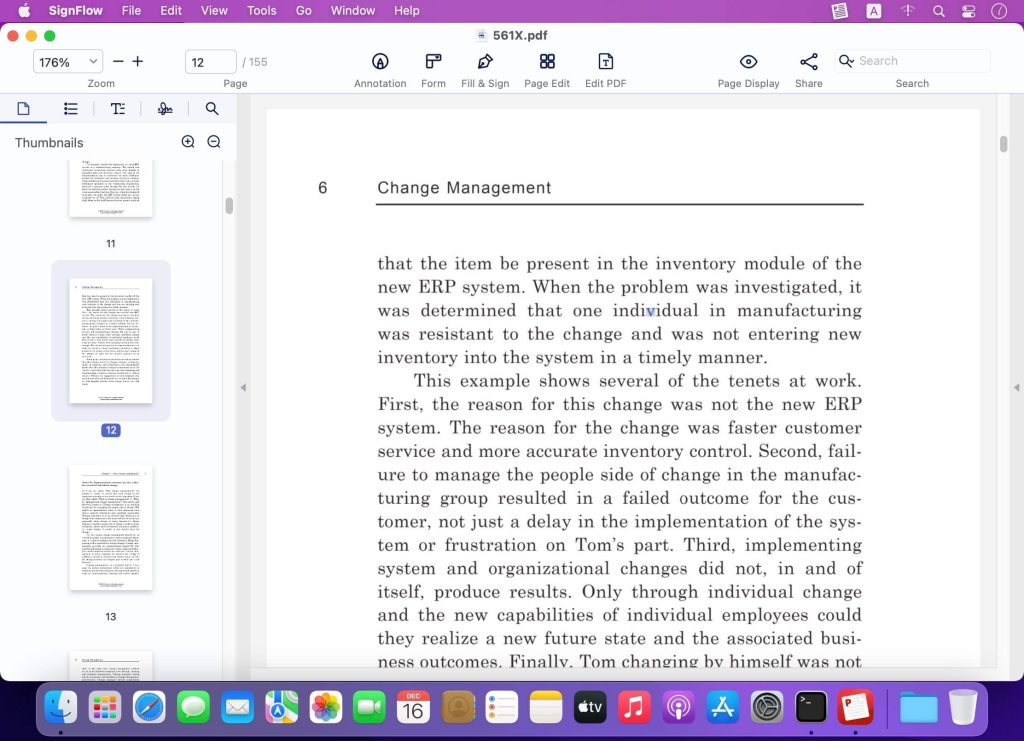1024x741 pixels.
Task: Select the thumbnail for page 13
Action: [110, 528]
